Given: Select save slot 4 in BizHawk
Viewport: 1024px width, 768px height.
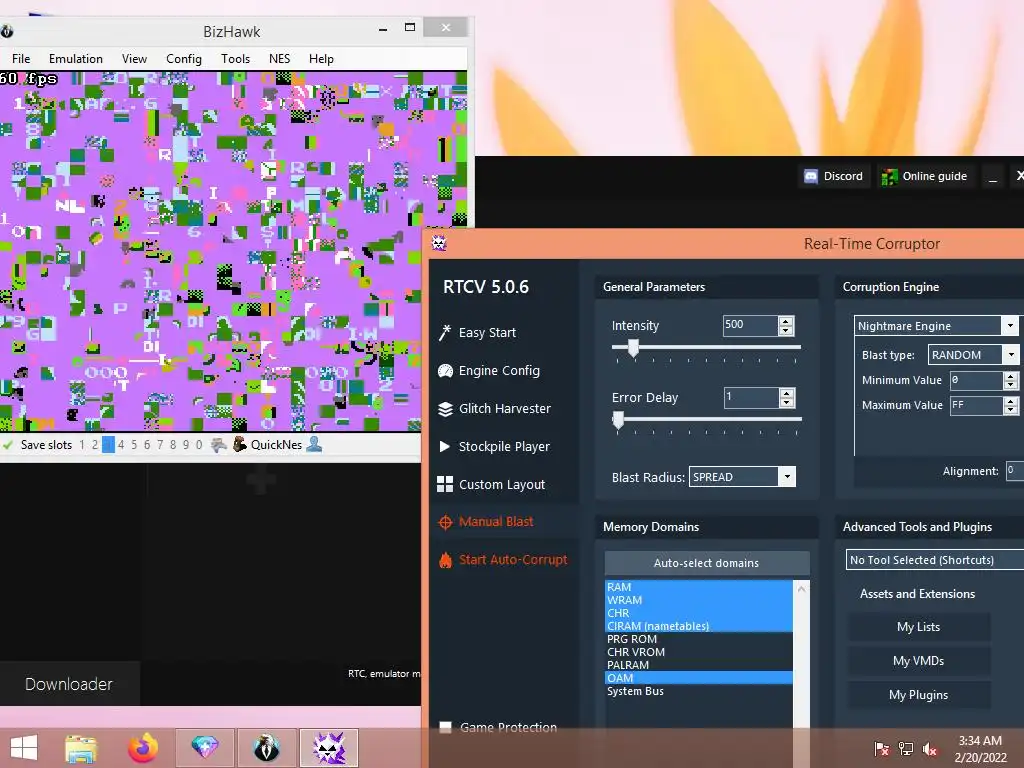Looking at the screenshot, I should [x=121, y=445].
